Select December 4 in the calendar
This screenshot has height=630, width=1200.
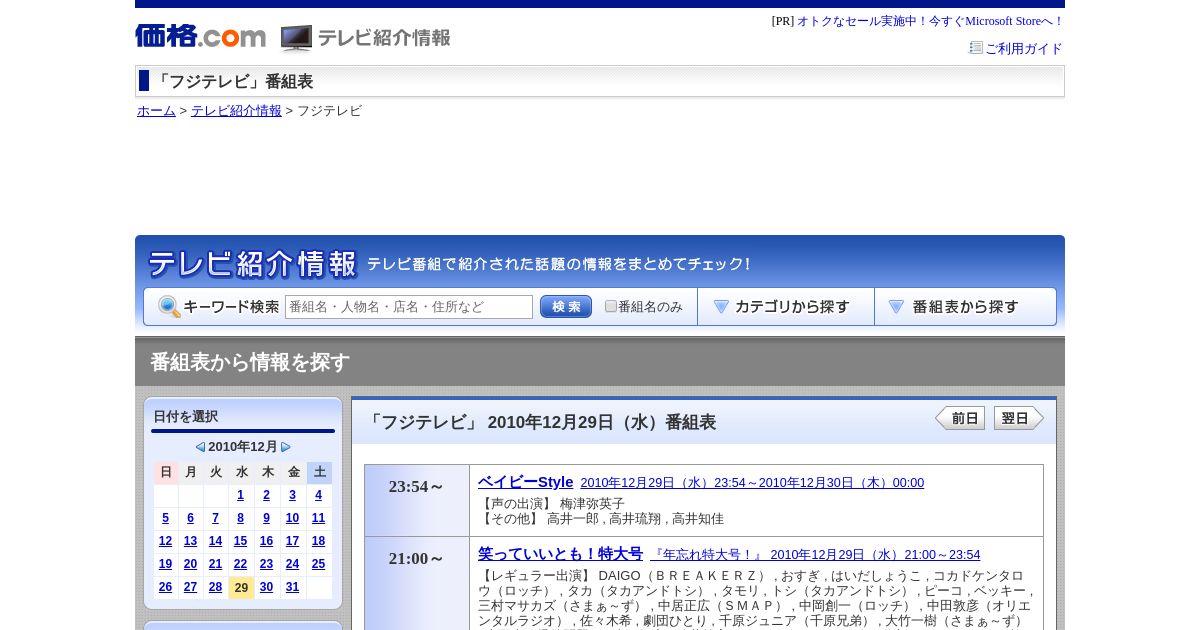coord(318,495)
